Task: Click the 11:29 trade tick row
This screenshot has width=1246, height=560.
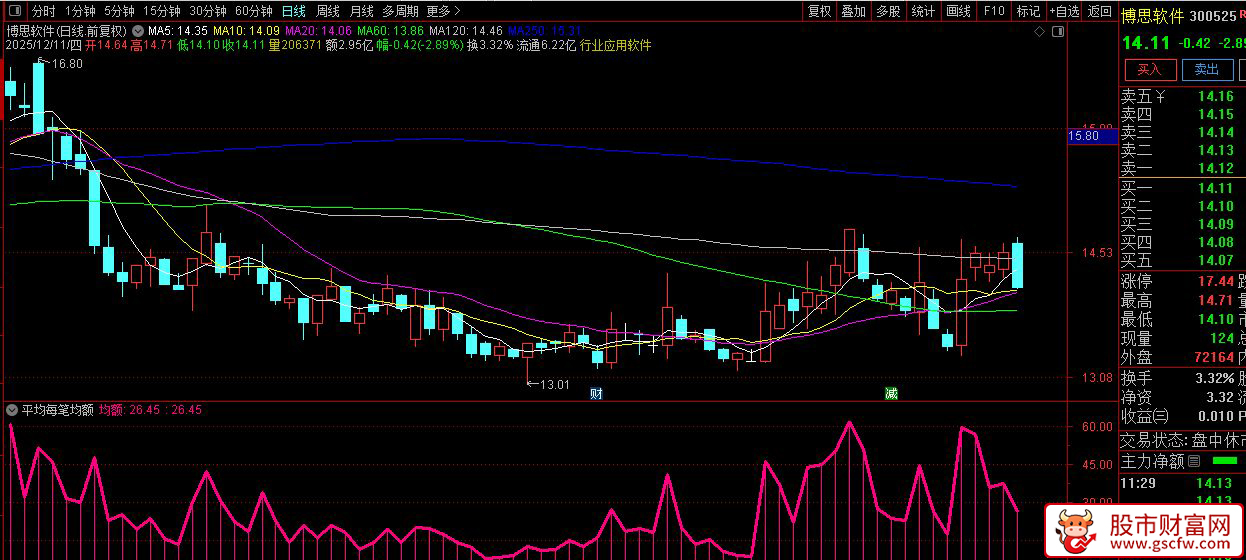Action: (1182, 483)
